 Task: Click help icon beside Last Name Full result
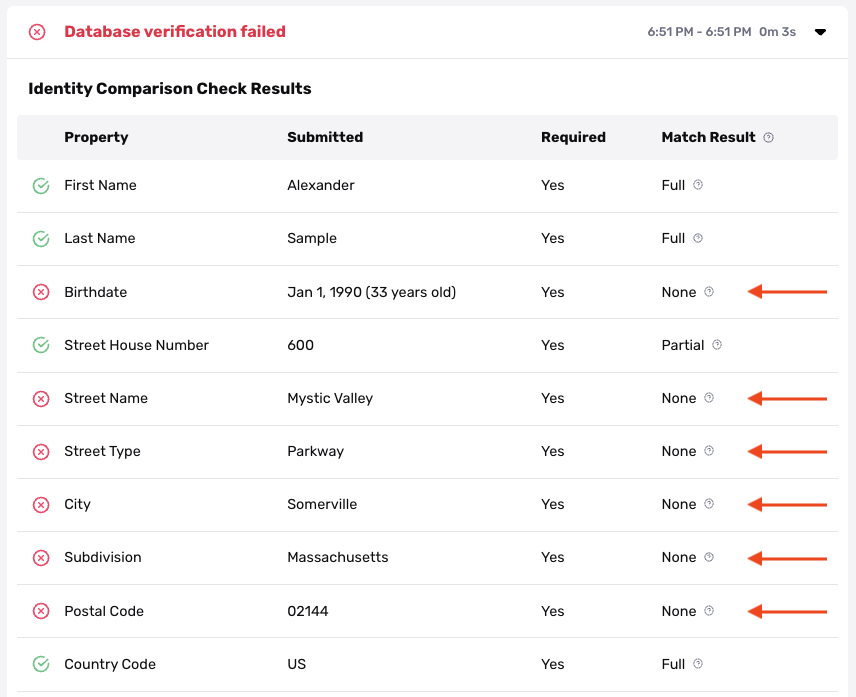pyautogui.click(x=698, y=238)
